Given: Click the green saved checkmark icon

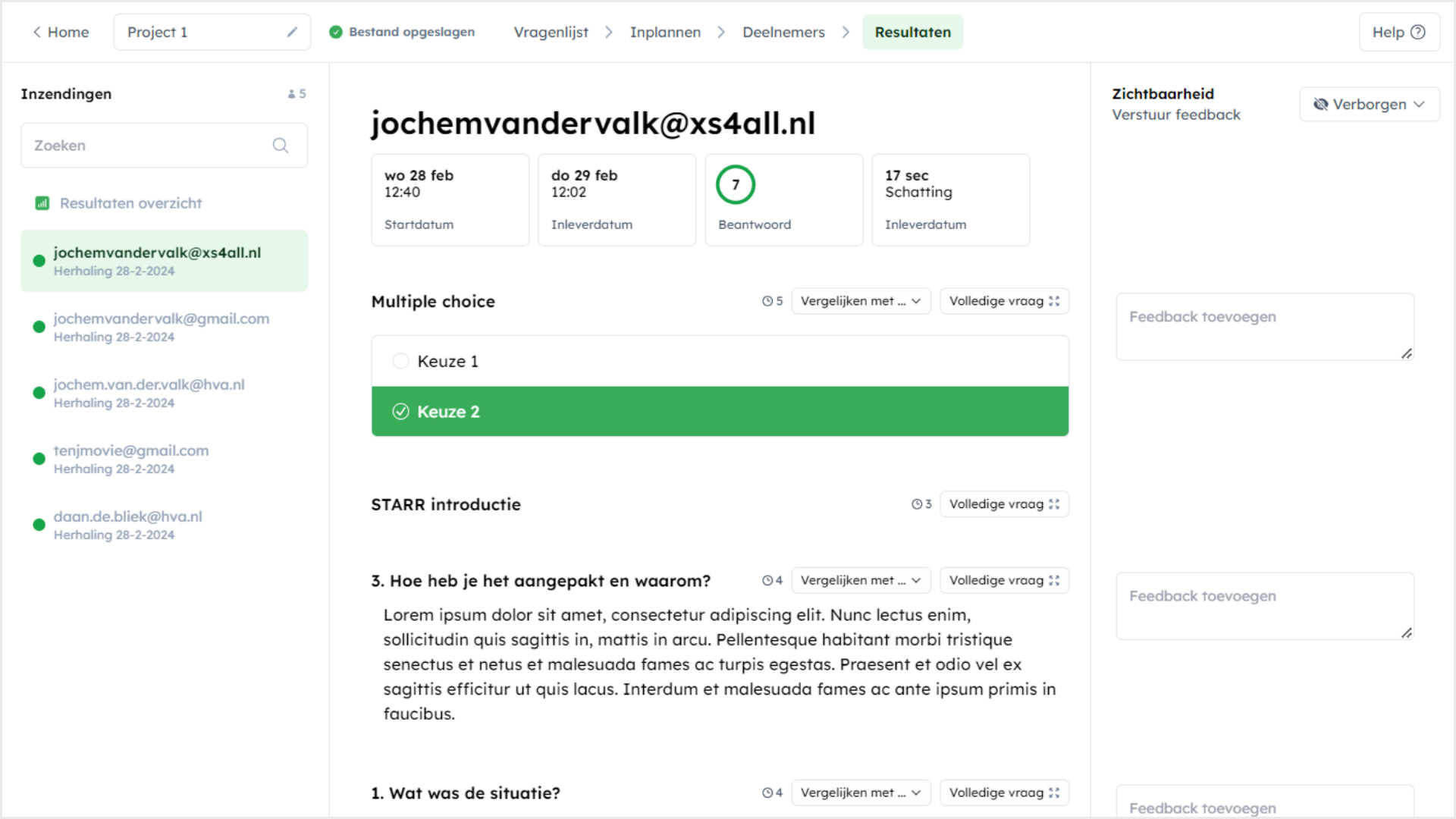Looking at the screenshot, I should (x=336, y=32).
